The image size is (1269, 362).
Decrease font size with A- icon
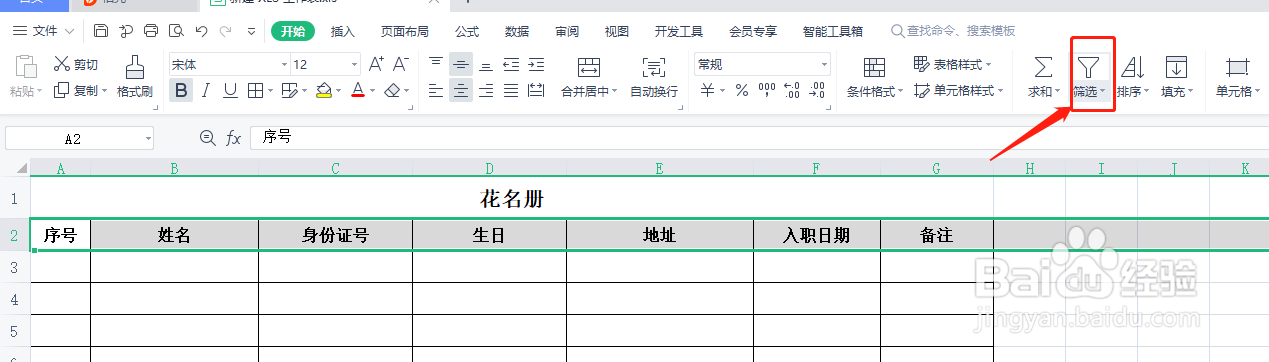401,64
